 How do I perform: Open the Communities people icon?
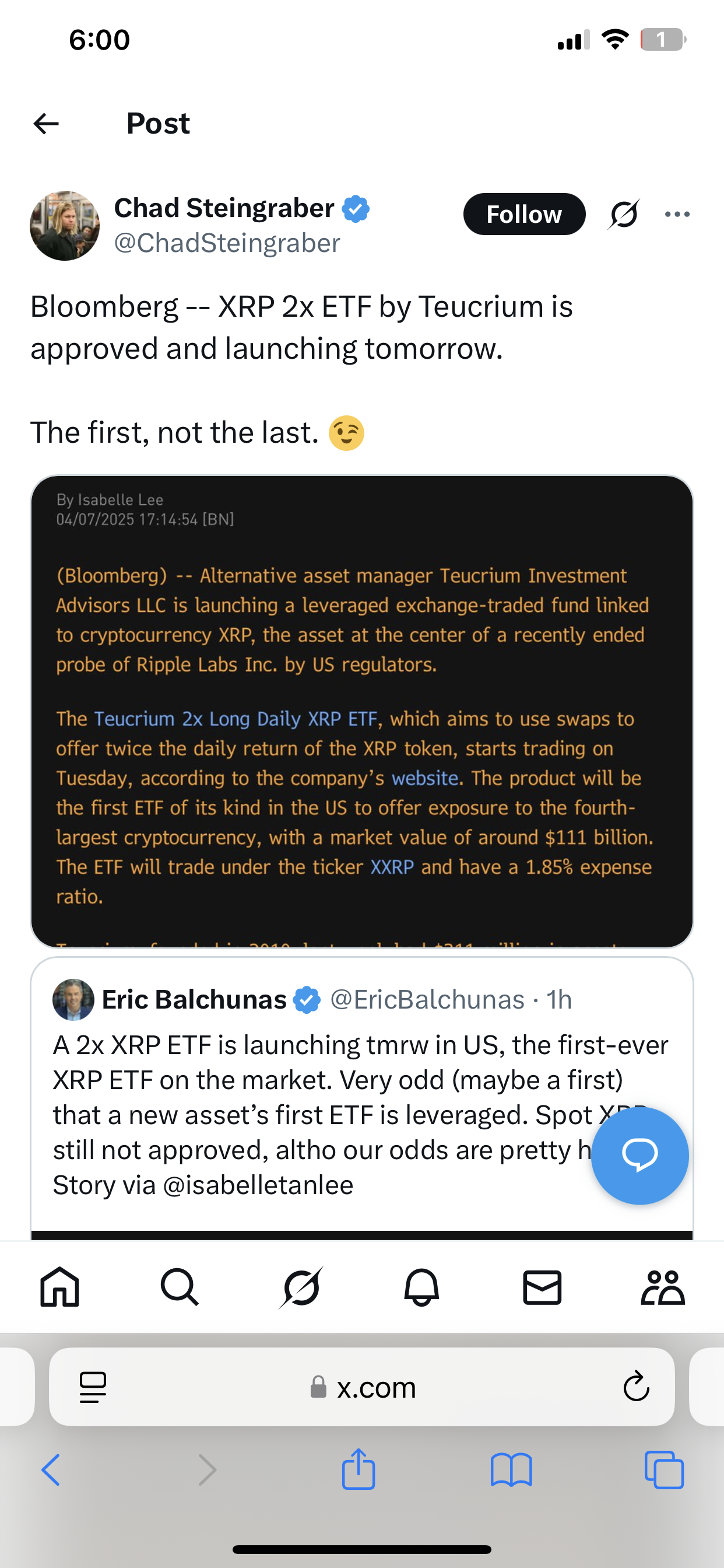pyautogui.click(x=663, y=1287)
